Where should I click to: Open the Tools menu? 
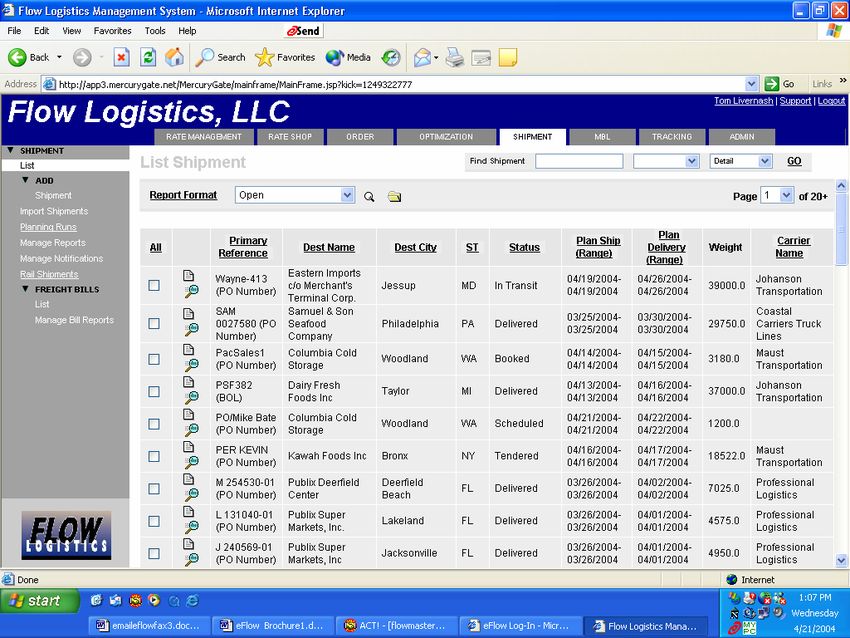click(155, 31)
